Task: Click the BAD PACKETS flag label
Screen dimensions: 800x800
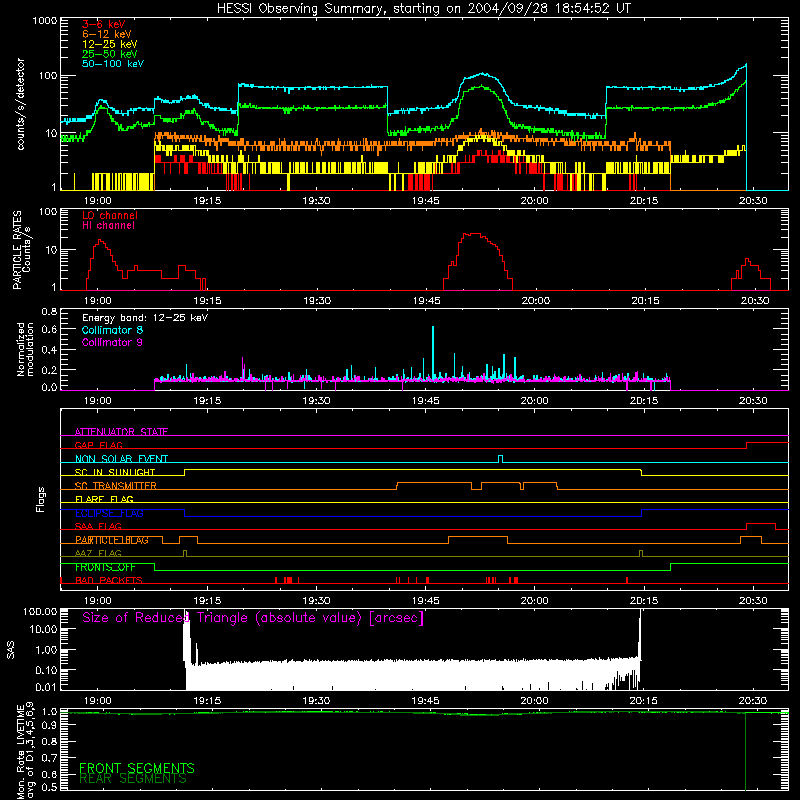Action: [109, 580]
